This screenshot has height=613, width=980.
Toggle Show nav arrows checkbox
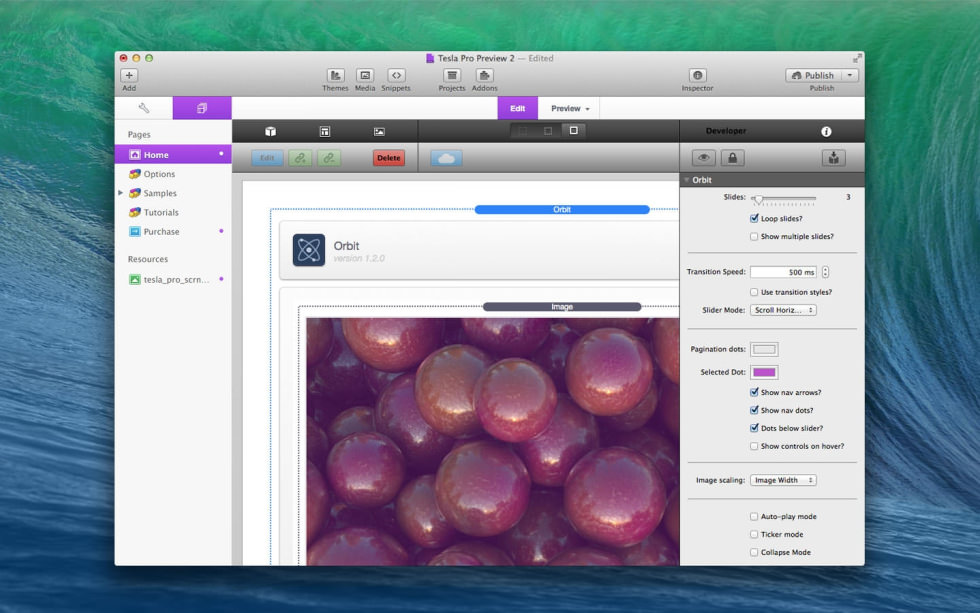pos(754,392)
